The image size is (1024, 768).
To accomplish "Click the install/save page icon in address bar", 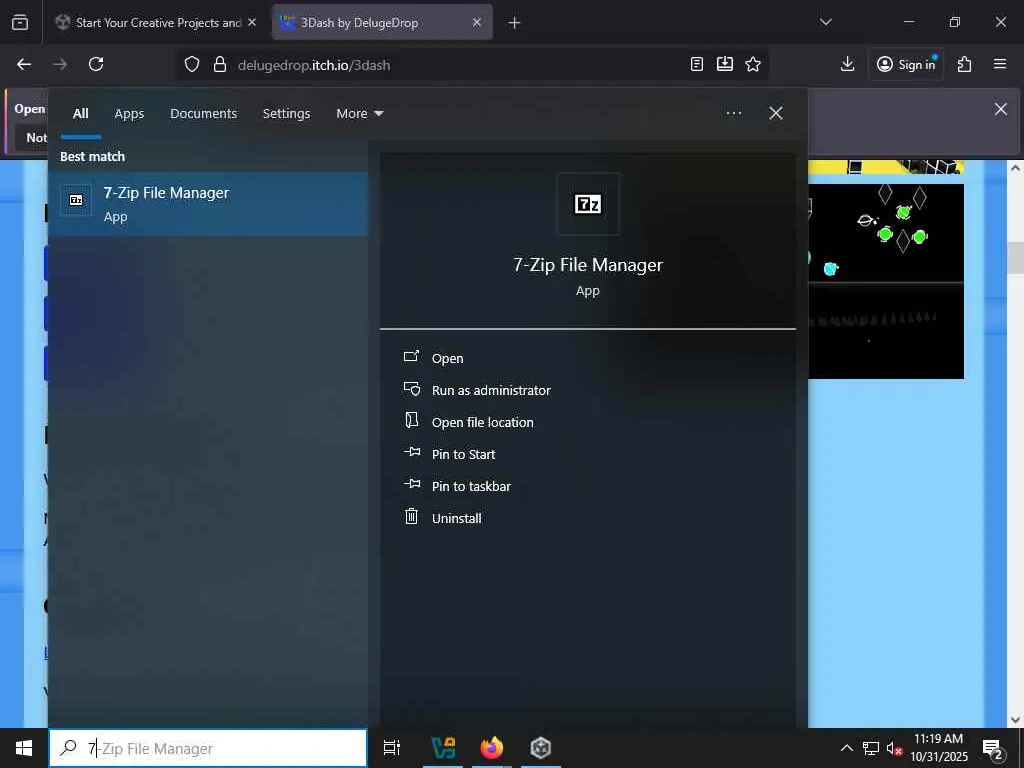I will pyautogui.click(x=725, y=64).
